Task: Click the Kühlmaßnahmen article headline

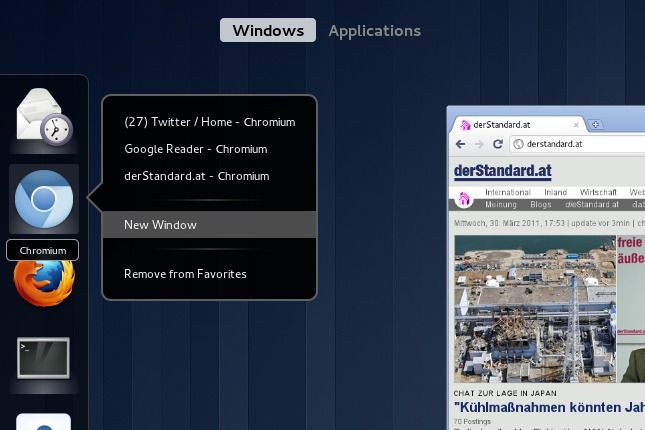Action: tap(549, 408)
